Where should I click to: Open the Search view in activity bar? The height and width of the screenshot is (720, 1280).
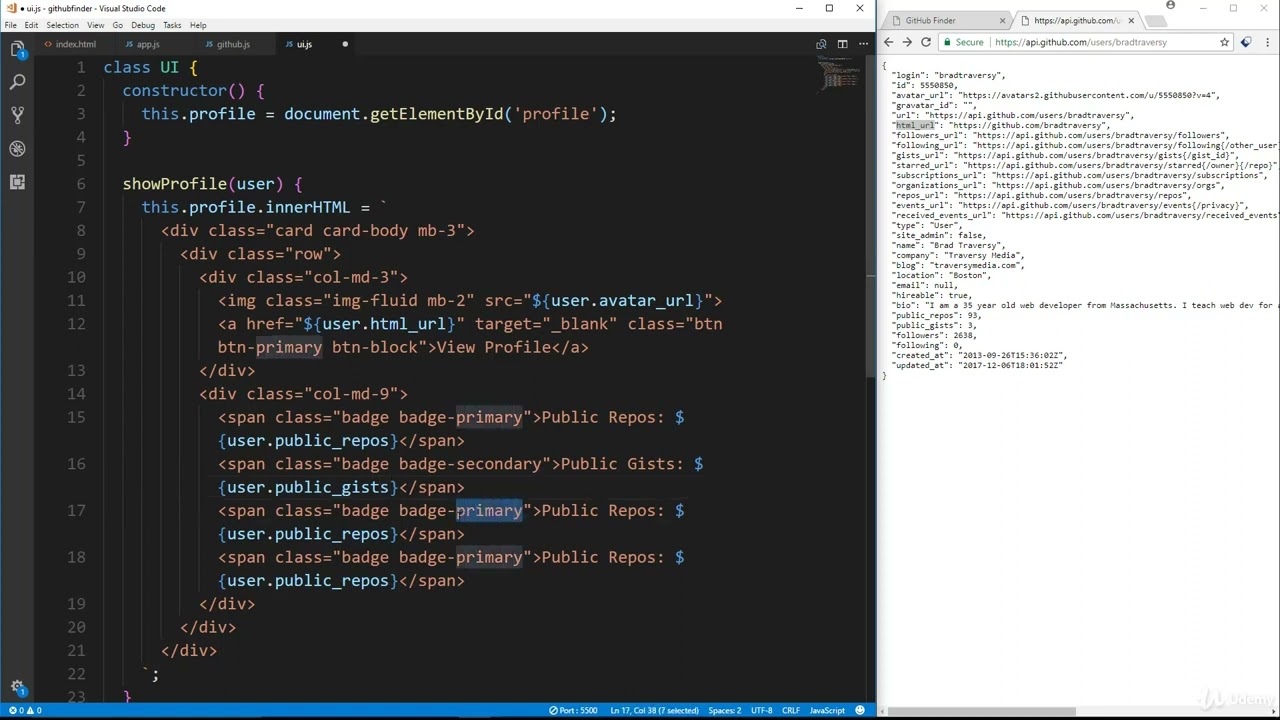pos(17,82)
